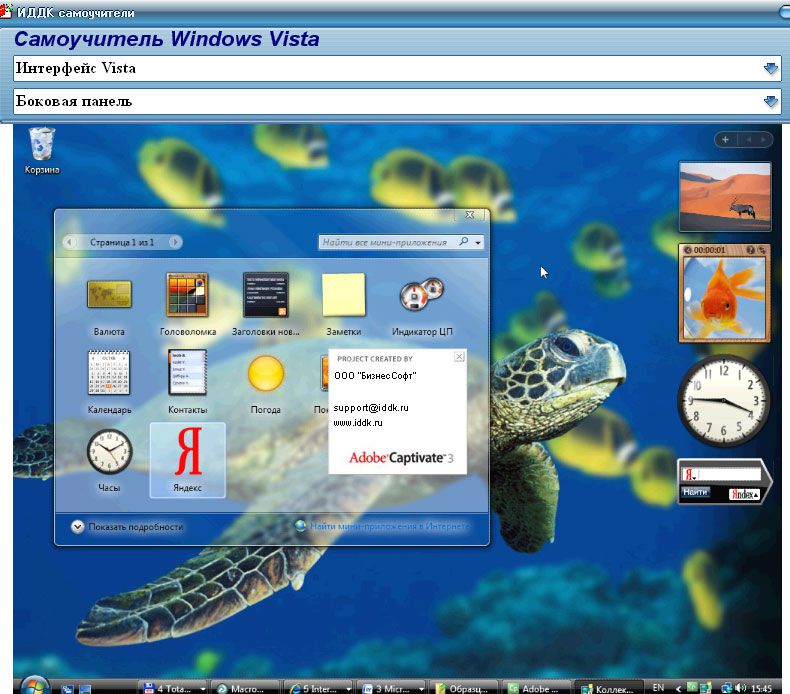
Task: Select the Погода weather gadget
Action: (x=265, y=374)
